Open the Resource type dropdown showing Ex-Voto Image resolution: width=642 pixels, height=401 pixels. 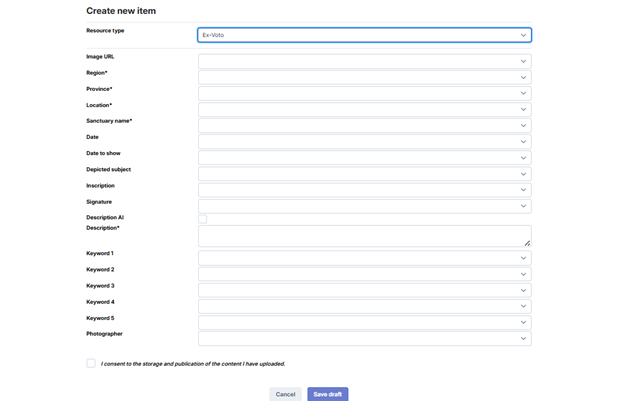tap(364, 35)
